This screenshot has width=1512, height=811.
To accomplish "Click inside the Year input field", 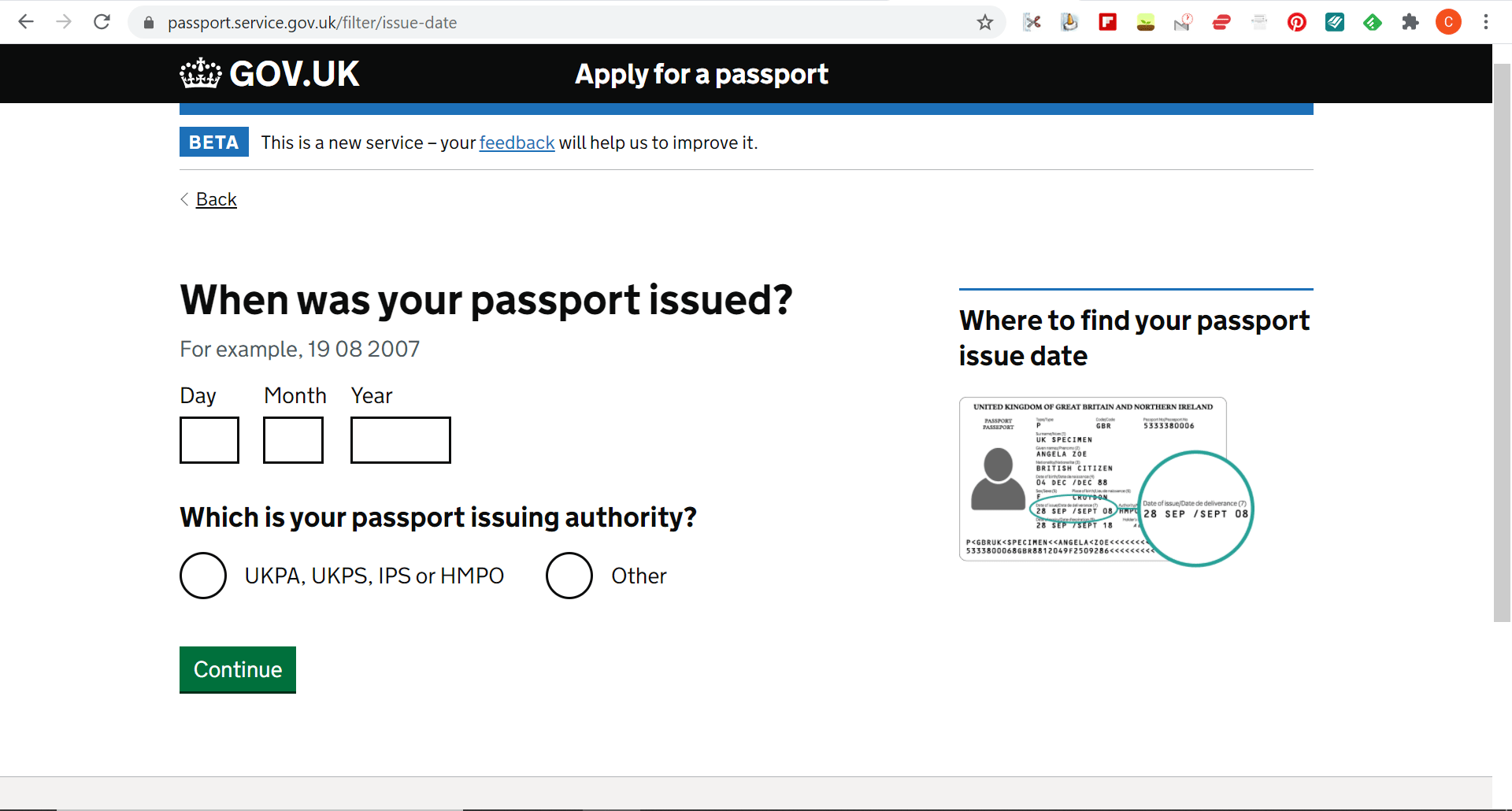I will tap(400, 439).
